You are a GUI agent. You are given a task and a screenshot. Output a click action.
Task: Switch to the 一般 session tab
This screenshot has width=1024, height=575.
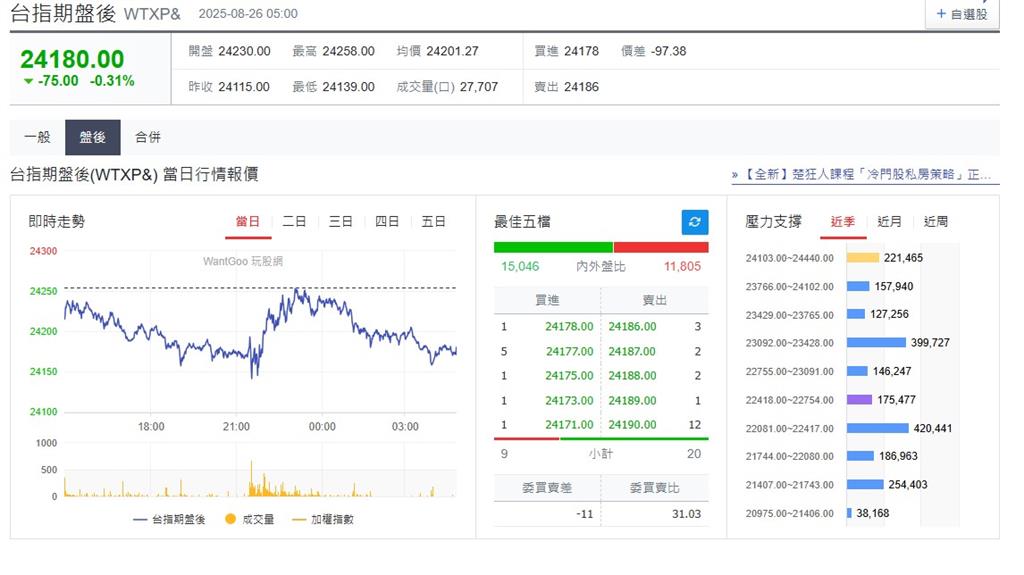[37, 137]
